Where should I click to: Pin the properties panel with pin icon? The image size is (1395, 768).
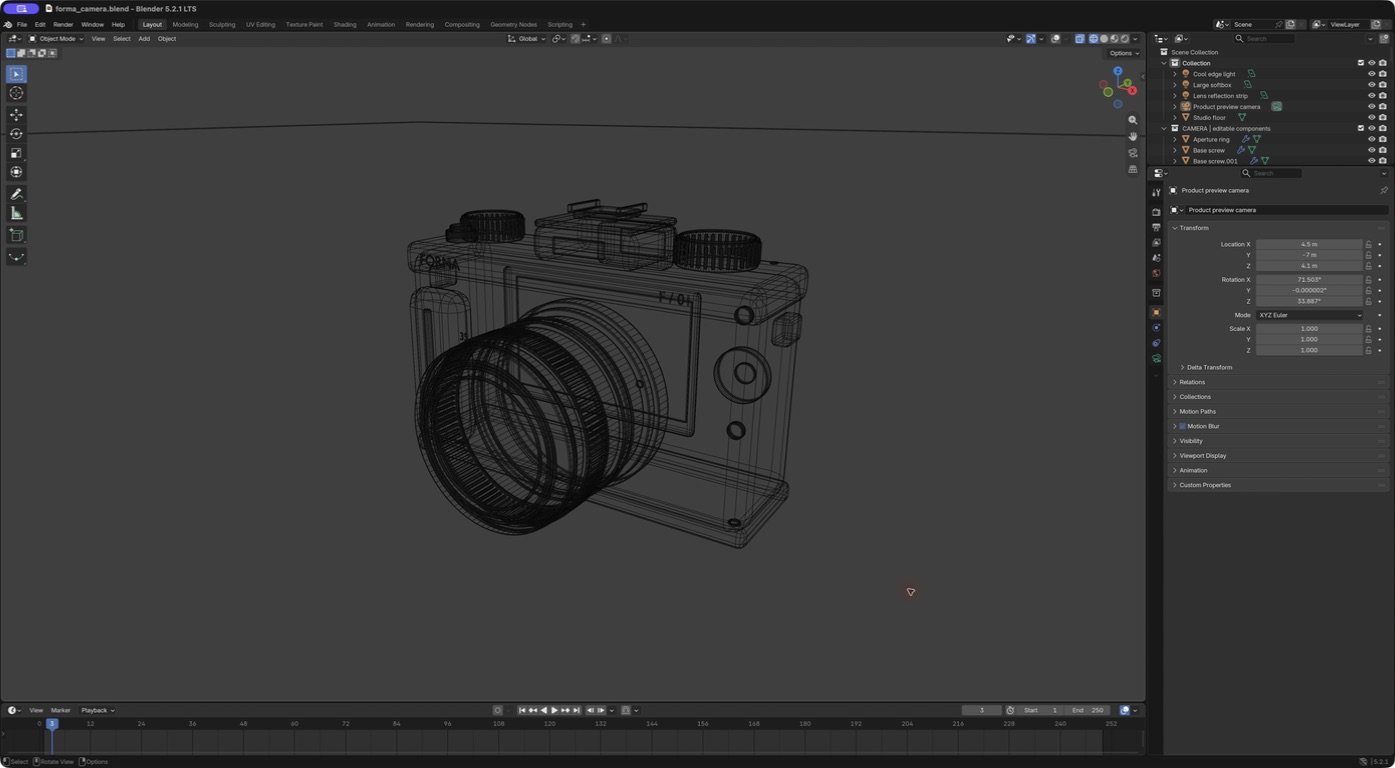coord(1384,190)
